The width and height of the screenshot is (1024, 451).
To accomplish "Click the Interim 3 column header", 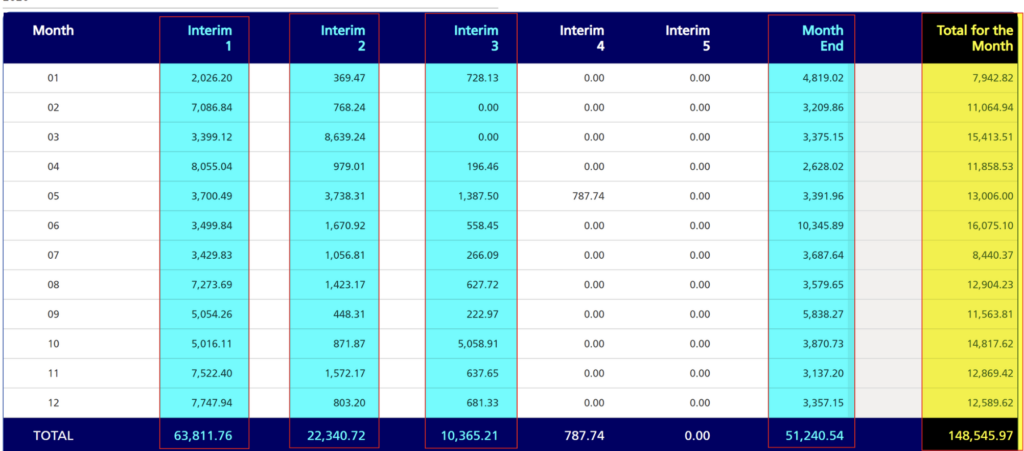I will coord(476,38).
